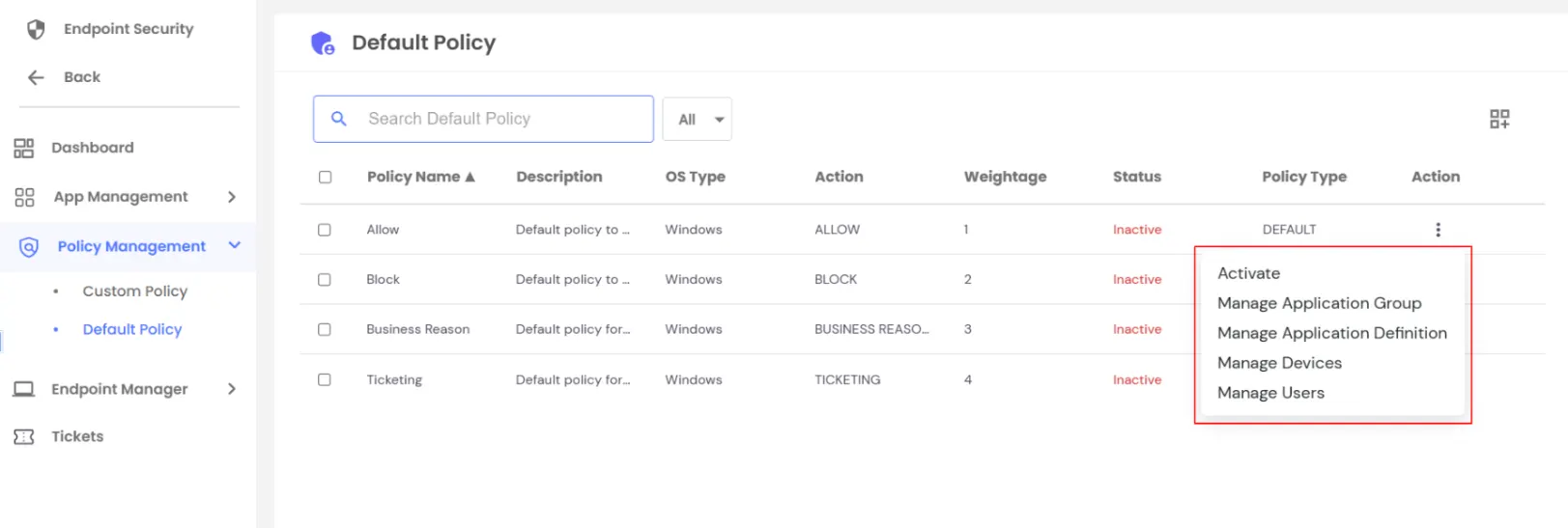Image resolution: width=1568 pixels, height=528 pixels.
Task: Select the Business Reason policy checkbox
Action: click(x=325, y=329)
